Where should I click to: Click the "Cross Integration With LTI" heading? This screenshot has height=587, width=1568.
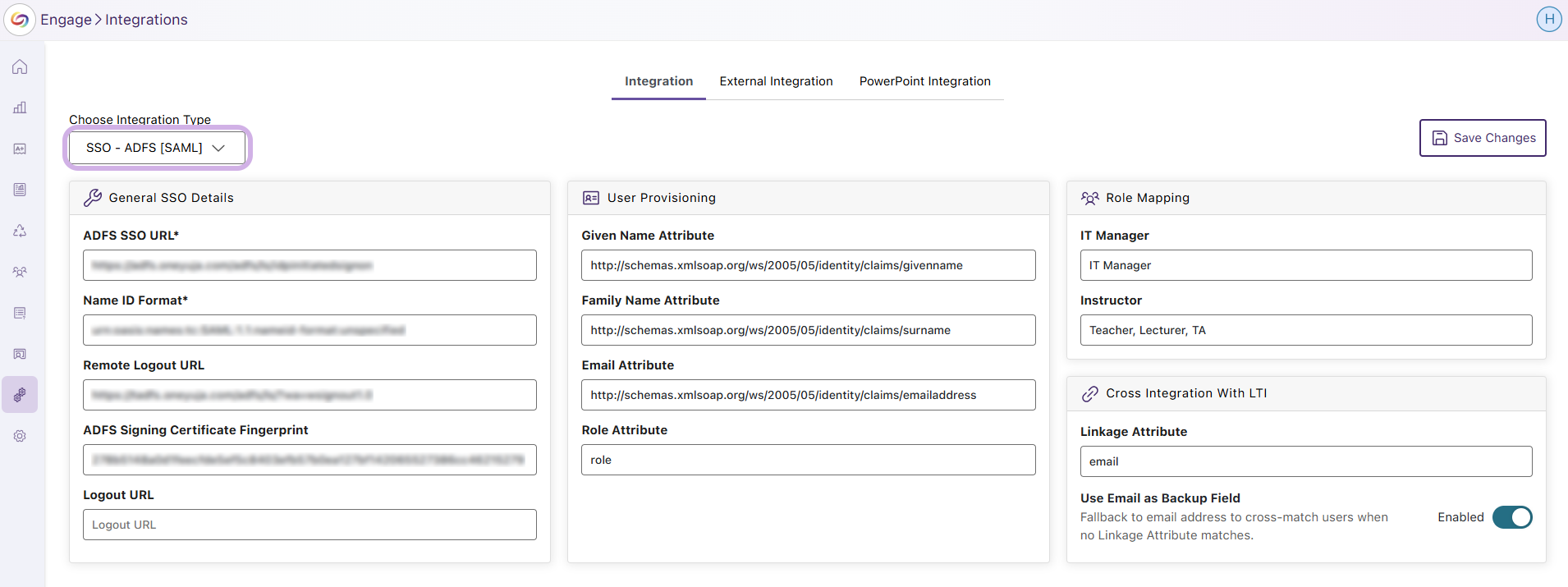(x=1186, y=393)
